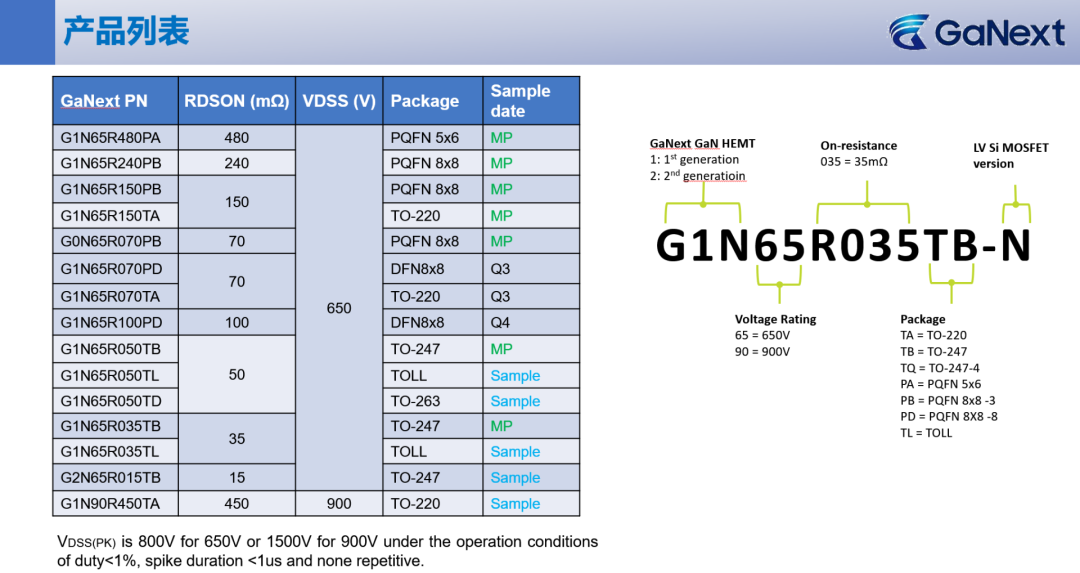Click the GaNext GaN HEMT legend heading
Viewport: 1080px width, 573px height.
(x=703, y=143)
